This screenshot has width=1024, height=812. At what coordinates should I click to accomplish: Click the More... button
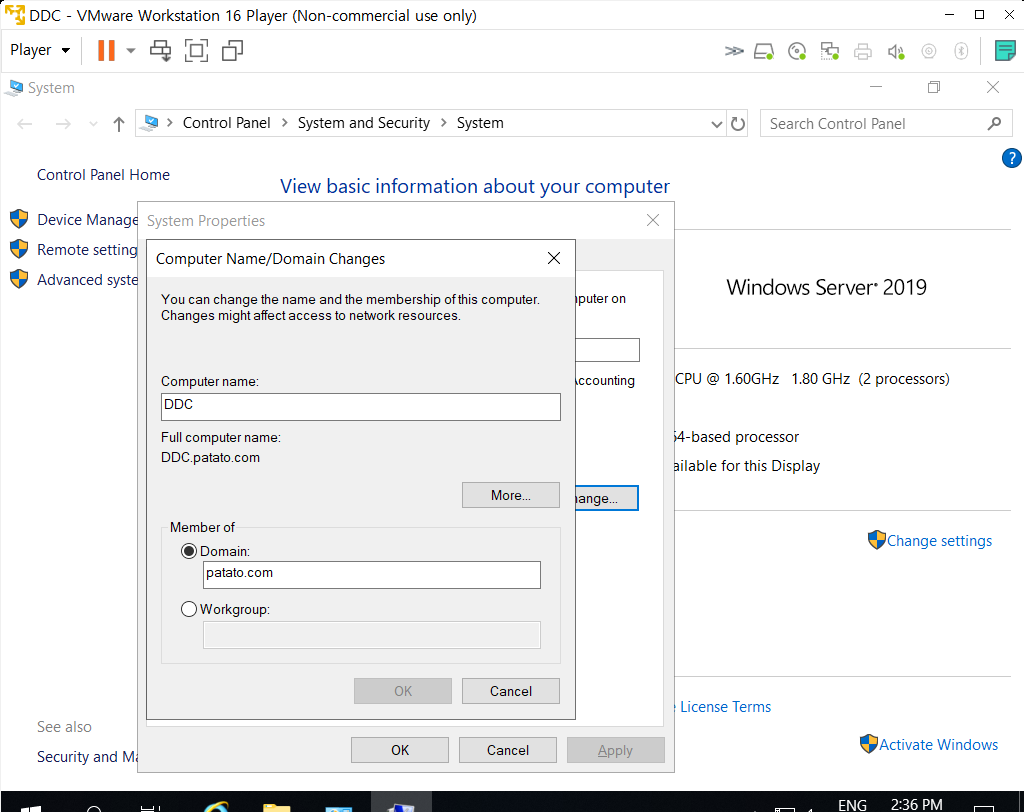pos(511,495)
